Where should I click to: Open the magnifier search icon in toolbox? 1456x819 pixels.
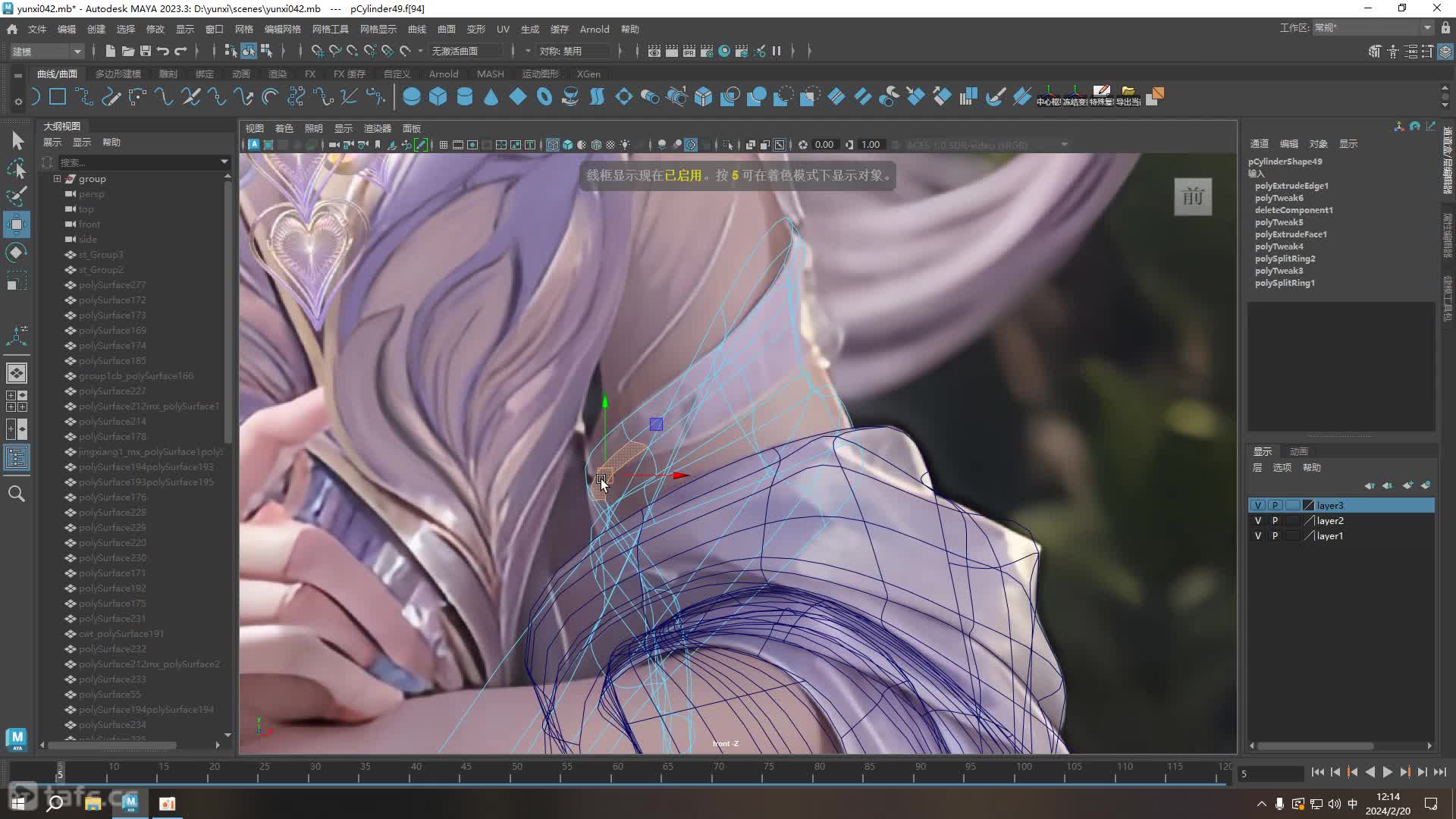[17, 494]
